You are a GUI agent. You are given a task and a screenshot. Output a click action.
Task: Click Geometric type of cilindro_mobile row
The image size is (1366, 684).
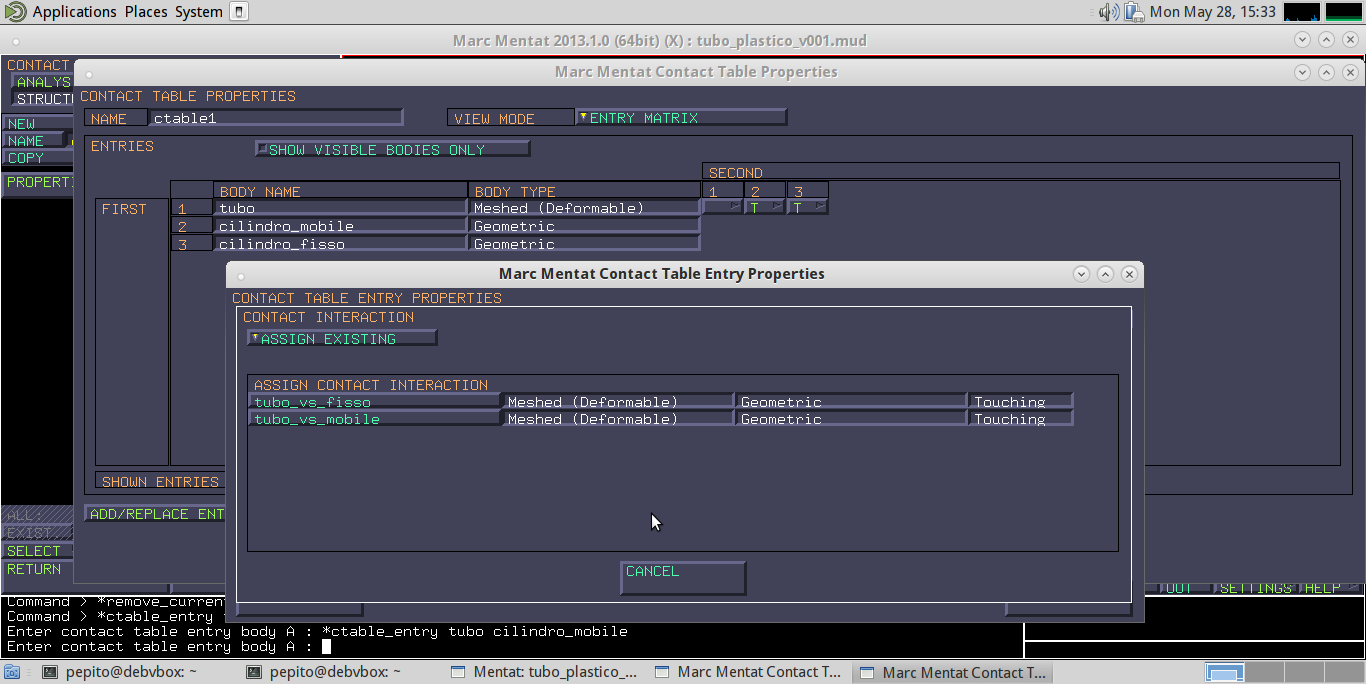pyautogui.click(x=584, y=226)
